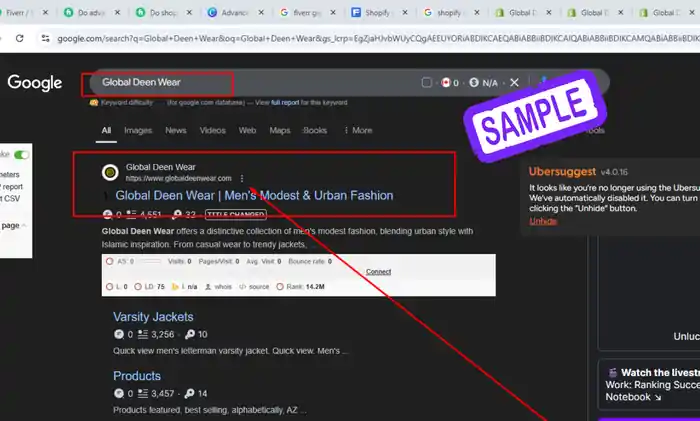Close the 'Advanc' tab
This screenshot has width=700, height=421.
pos(261,13)
